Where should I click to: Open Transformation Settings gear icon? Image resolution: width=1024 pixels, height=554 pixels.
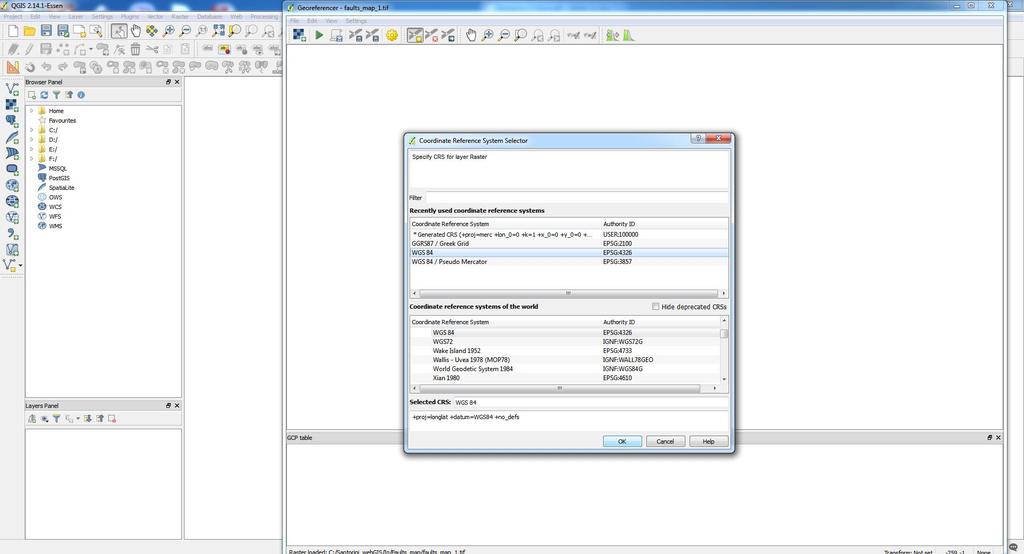[392, 35]
